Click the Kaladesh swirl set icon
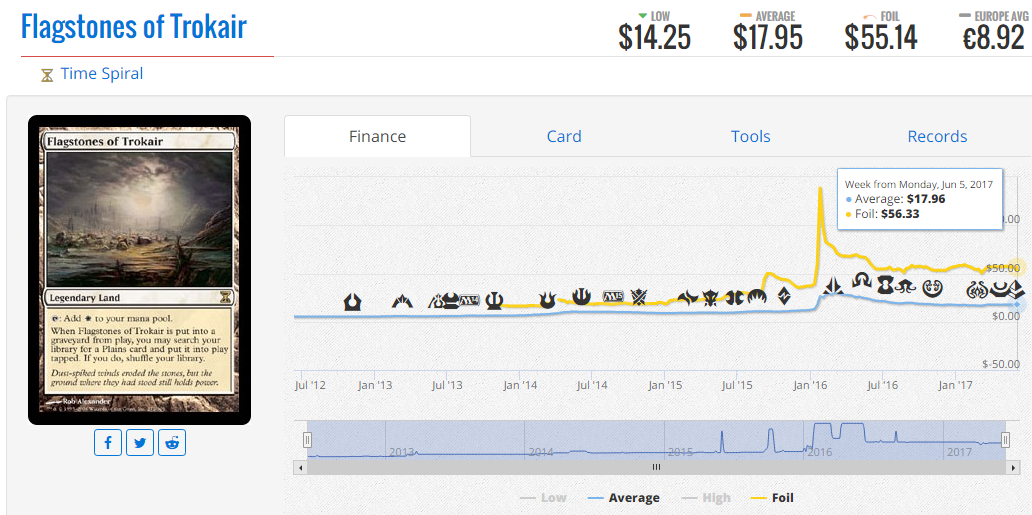Image resolution: width=1032 pixels, height=515 pixels. pyautogui.click(x=931, y=288)
